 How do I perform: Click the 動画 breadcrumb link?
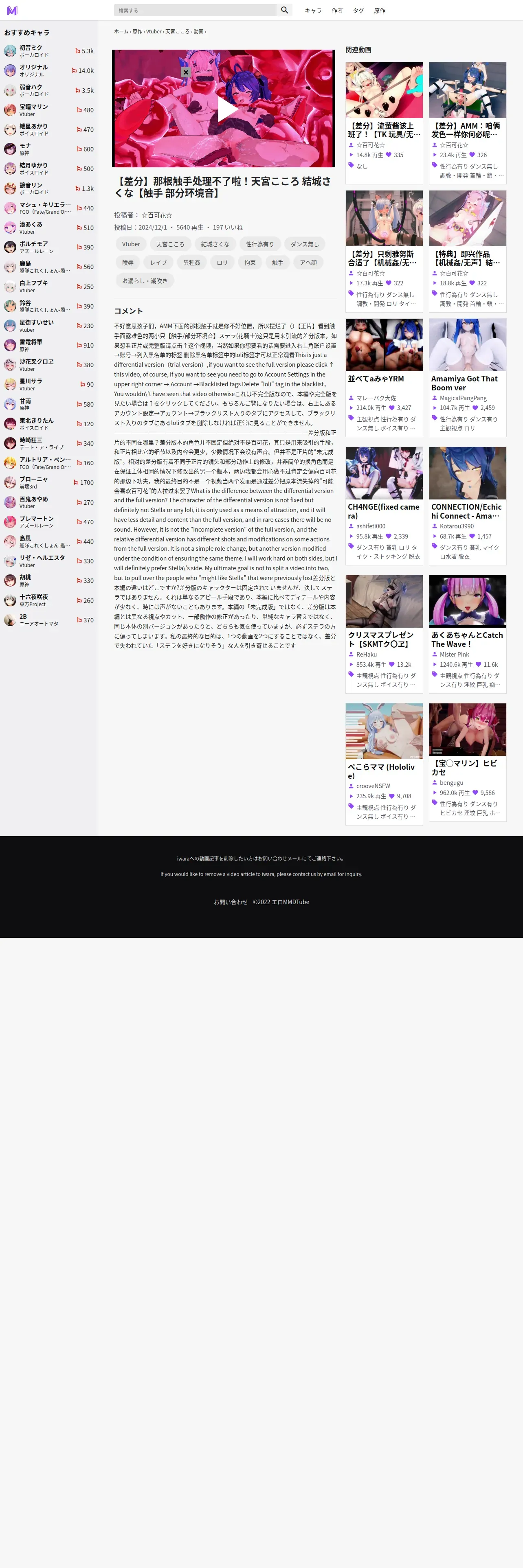point(198,32)
